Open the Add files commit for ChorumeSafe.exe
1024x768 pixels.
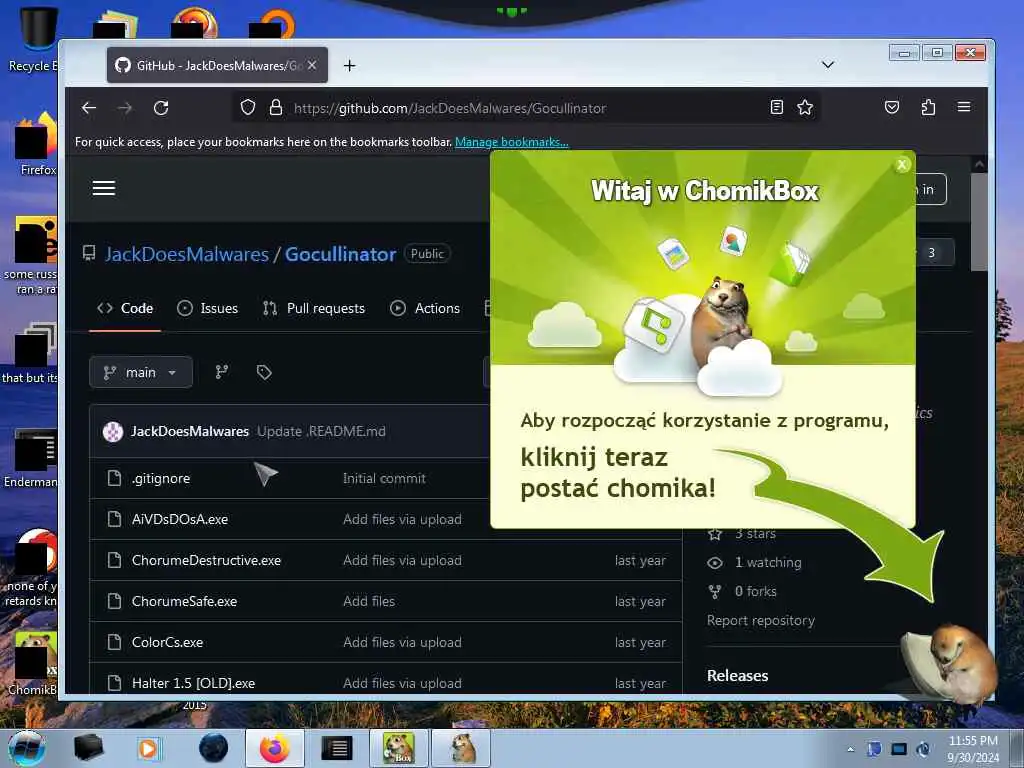pyautogui.click(x=369, y=601)
